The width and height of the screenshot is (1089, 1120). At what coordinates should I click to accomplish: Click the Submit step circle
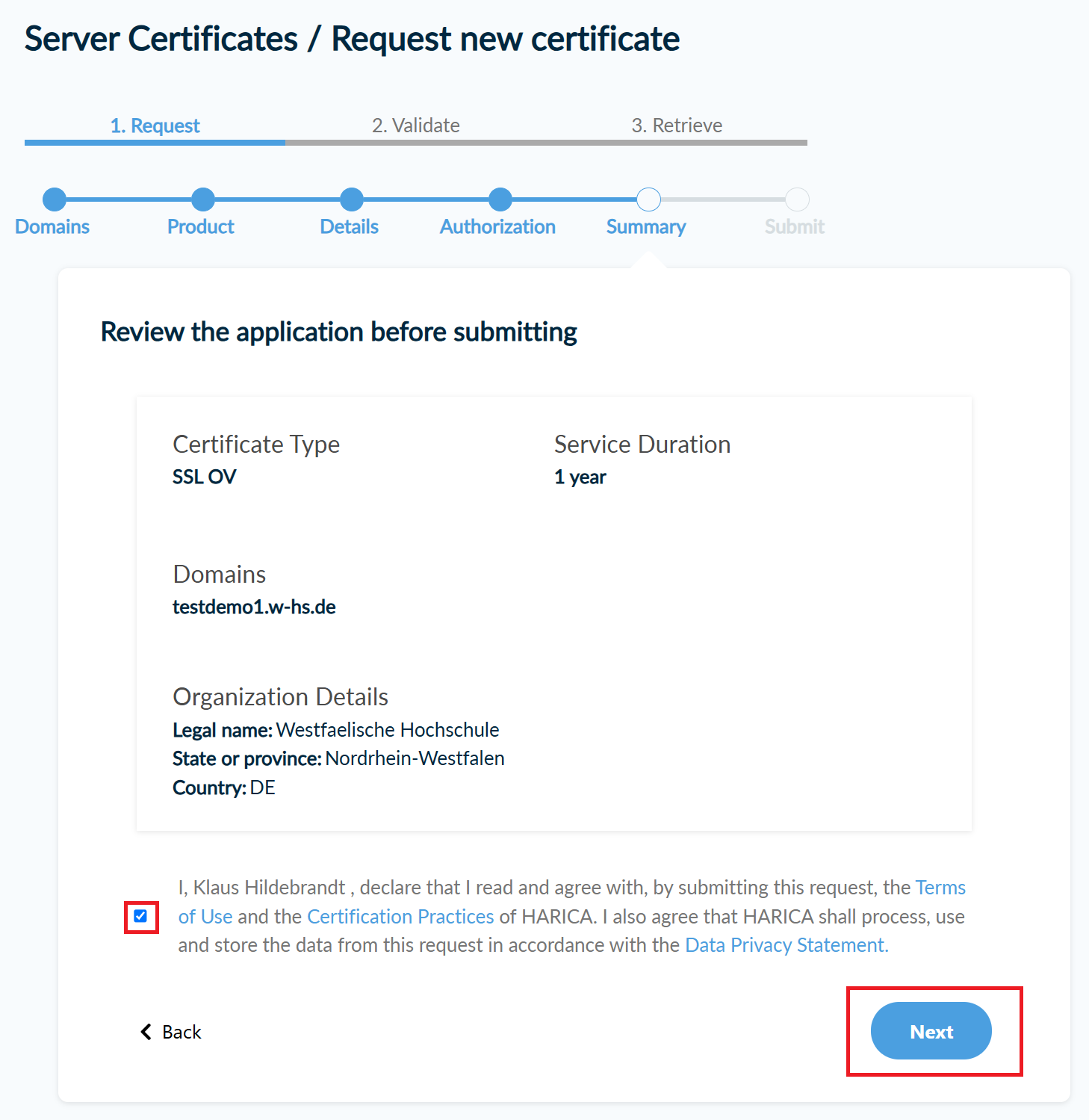coord(797,199)
